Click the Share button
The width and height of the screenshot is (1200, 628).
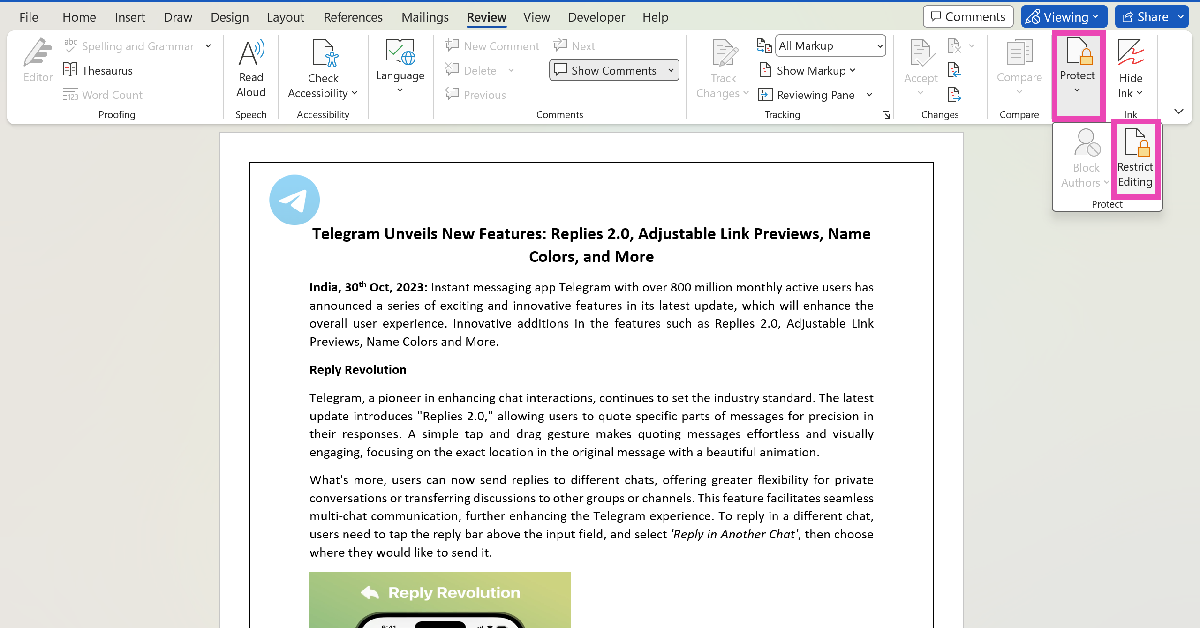pyautogui.click(x=1151, y=17)
